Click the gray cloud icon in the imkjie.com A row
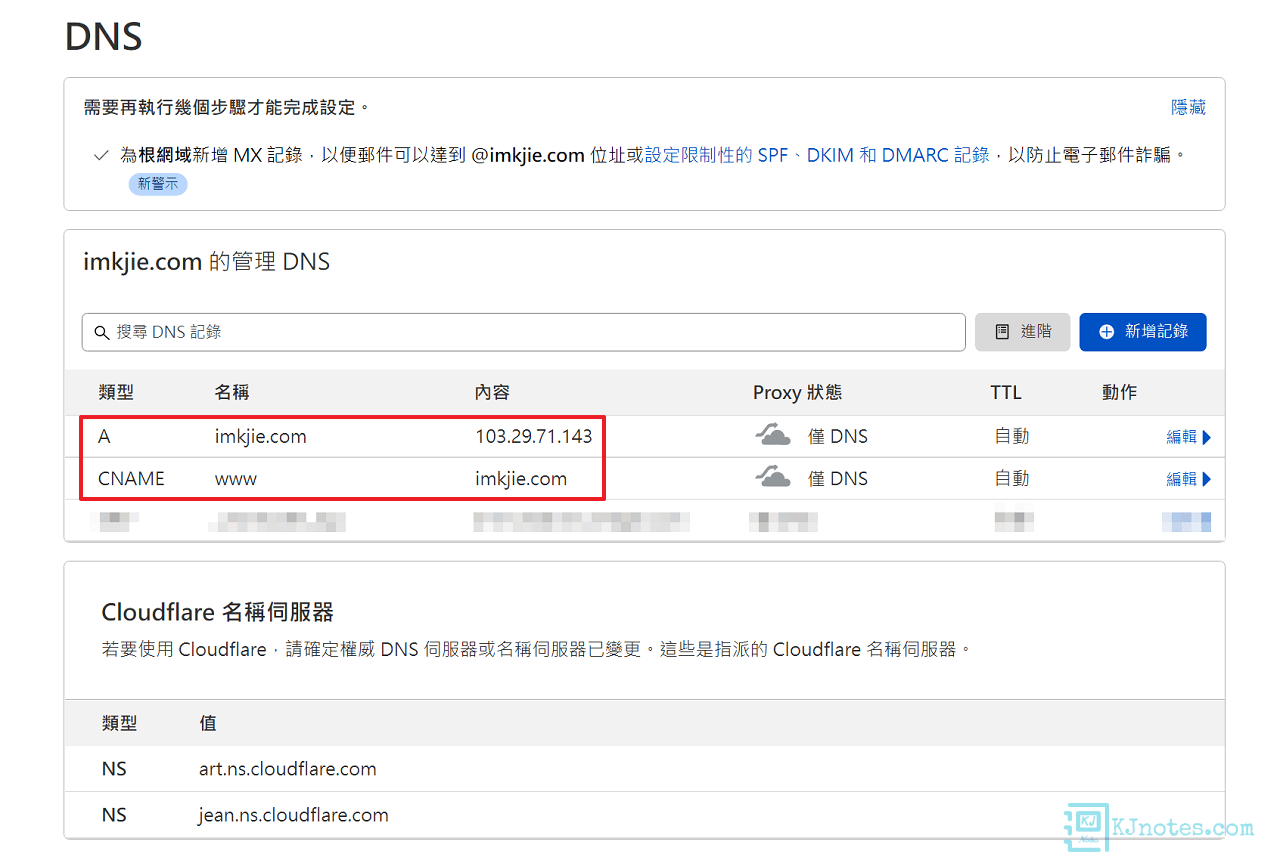The width and height of the screenshot is (1280, 857). (773, 436)
